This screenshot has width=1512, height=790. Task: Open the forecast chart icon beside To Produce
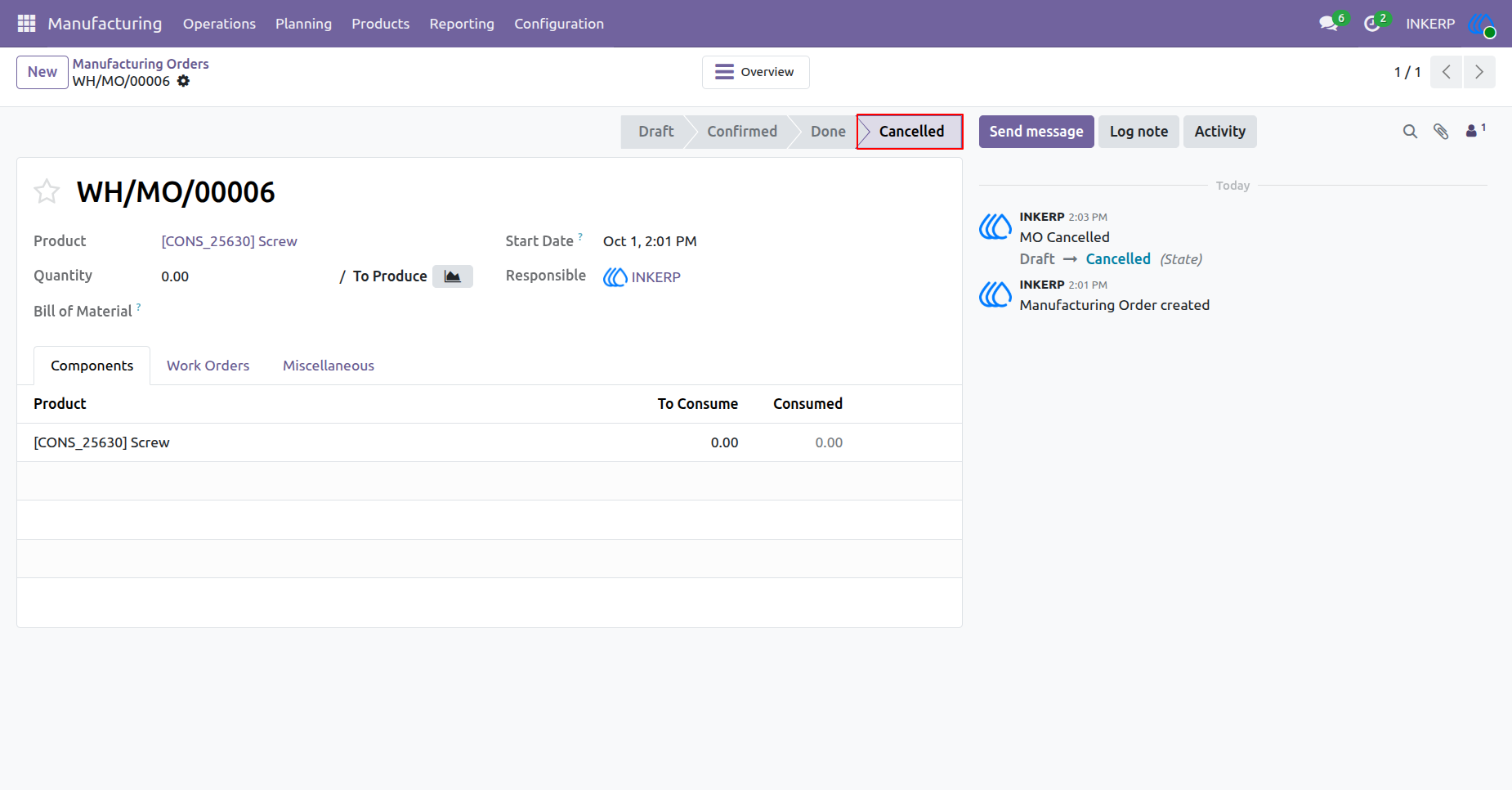click(453, 276)
